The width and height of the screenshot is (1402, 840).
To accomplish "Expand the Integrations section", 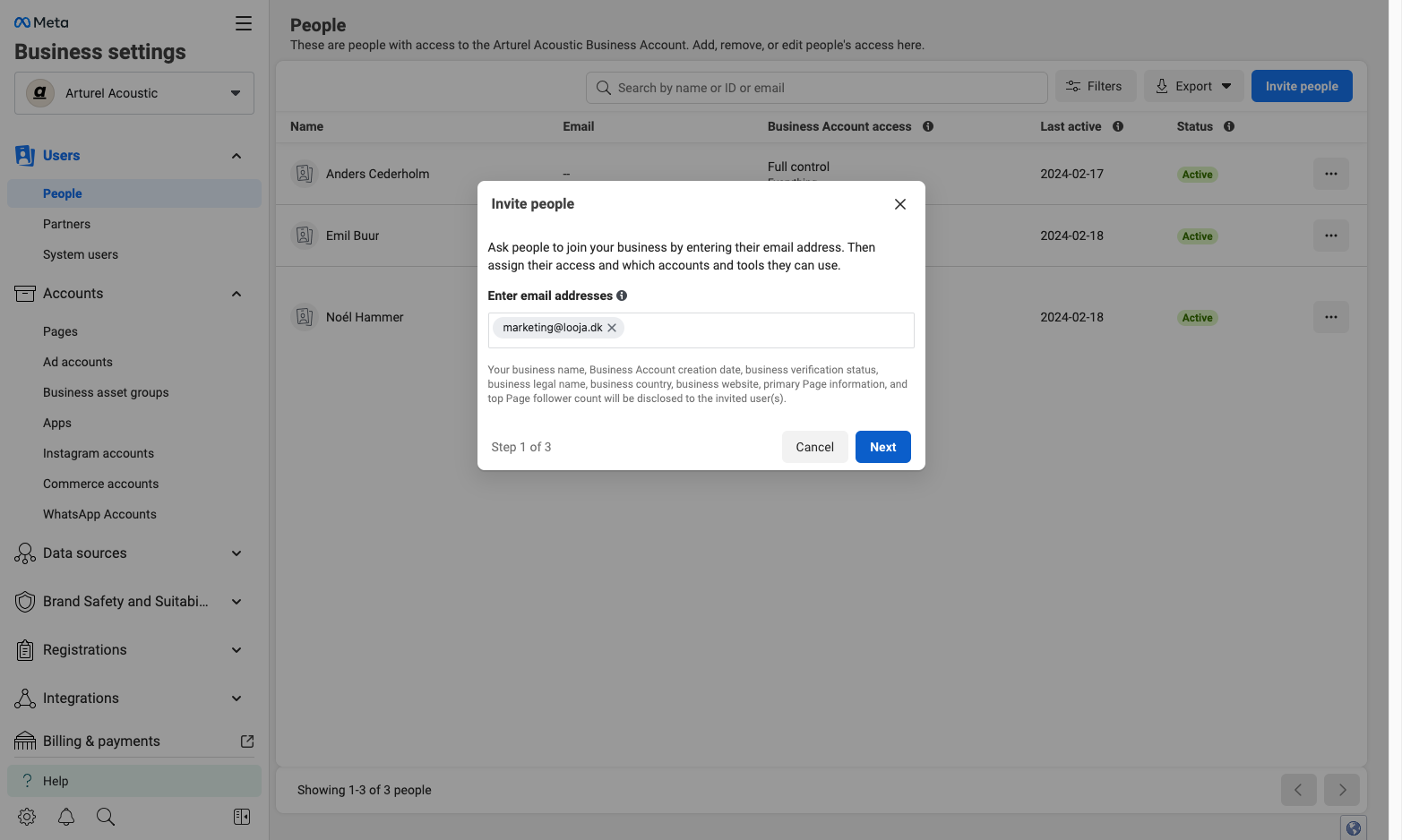I will click(237, 699).
